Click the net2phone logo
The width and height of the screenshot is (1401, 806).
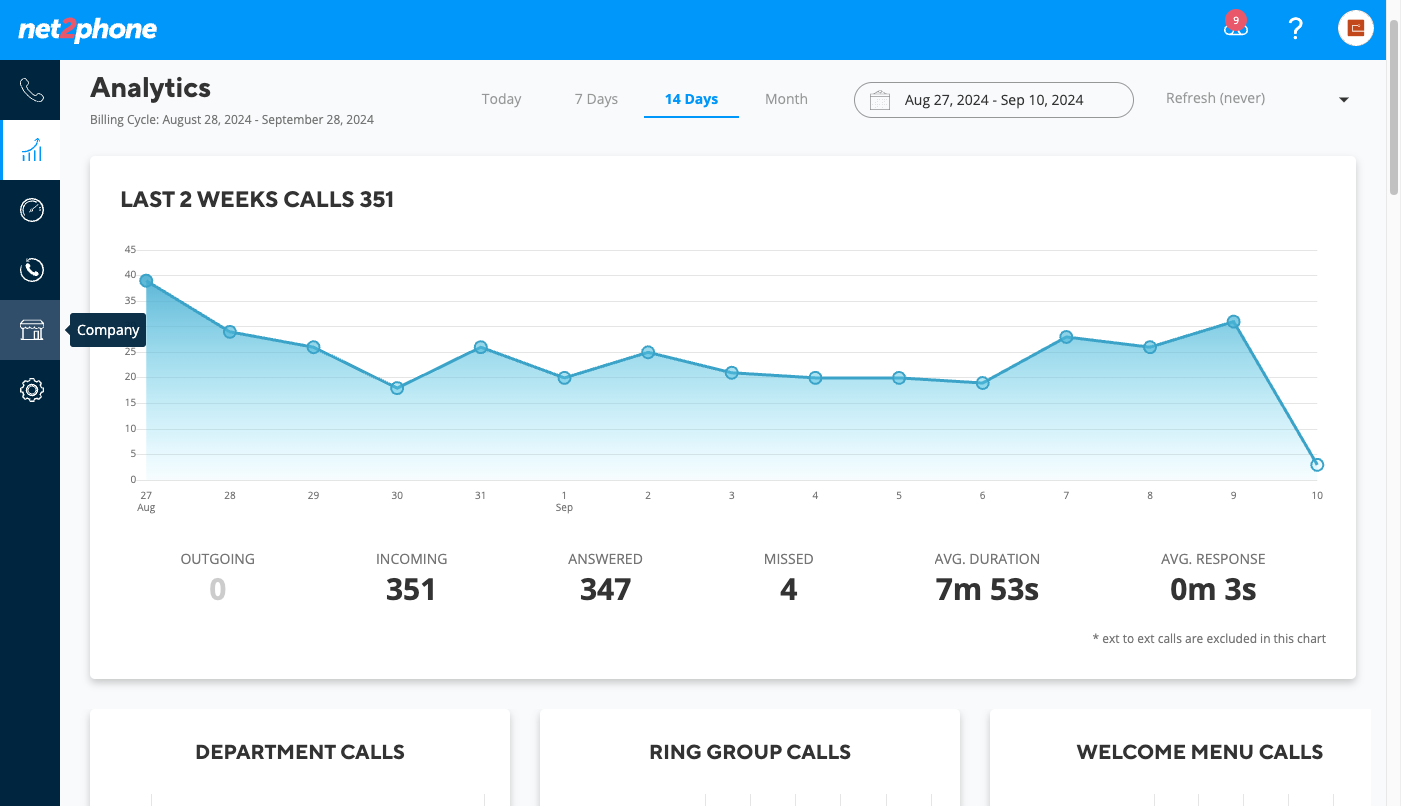click(x=88, y=29)
